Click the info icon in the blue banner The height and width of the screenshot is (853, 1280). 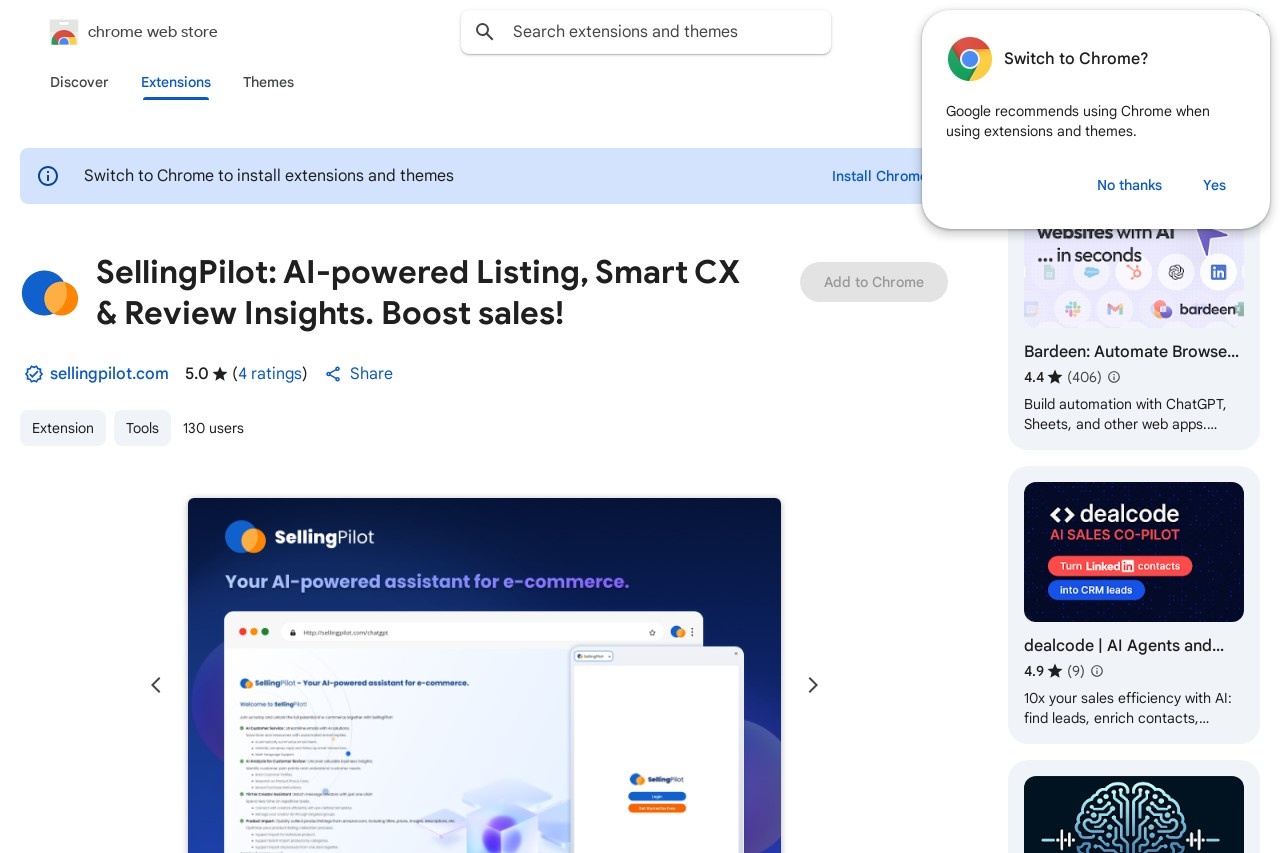pyautogui.click(x=48, y=176)
